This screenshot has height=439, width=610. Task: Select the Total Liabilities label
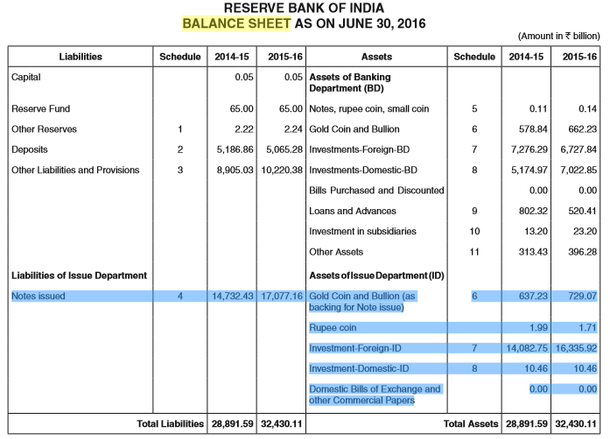click(x=170, y=425)
